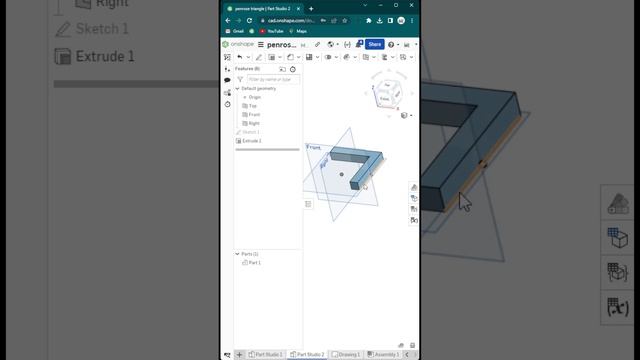Undo the last action
Image resolution: width=640 pixels, height=360 pixels.
[240, 57]
